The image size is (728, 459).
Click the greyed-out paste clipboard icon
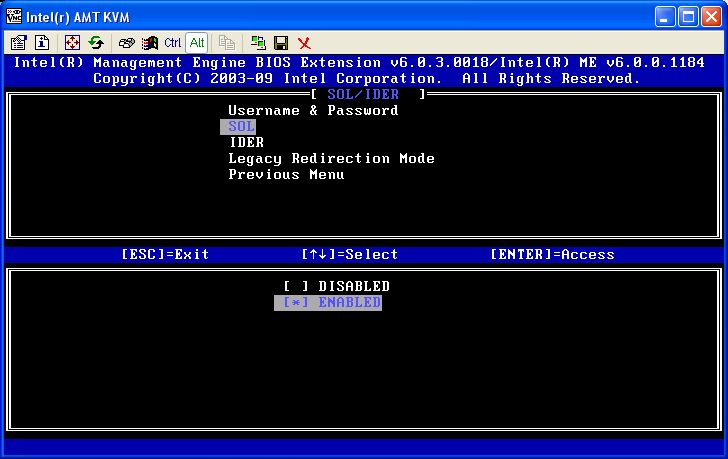pyautogui.click(x=227, y=43)
